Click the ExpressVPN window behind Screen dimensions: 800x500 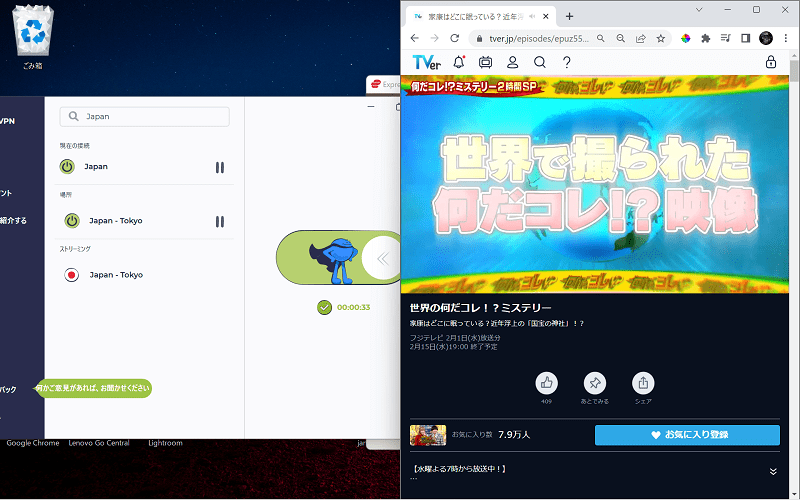point(383,85)
